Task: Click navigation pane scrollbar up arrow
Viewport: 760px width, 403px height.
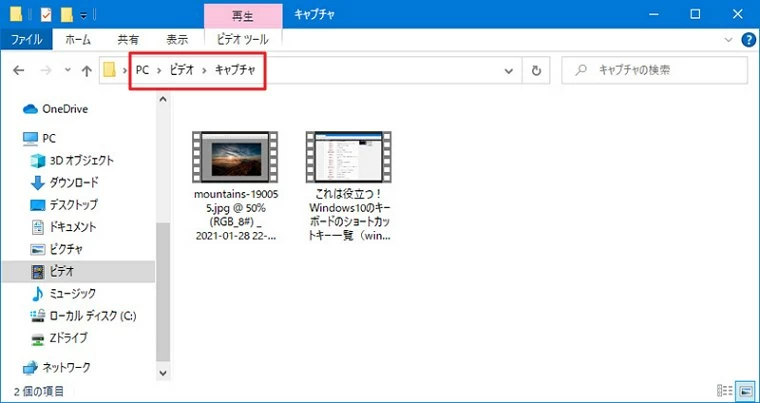Action: click(163, 99)
